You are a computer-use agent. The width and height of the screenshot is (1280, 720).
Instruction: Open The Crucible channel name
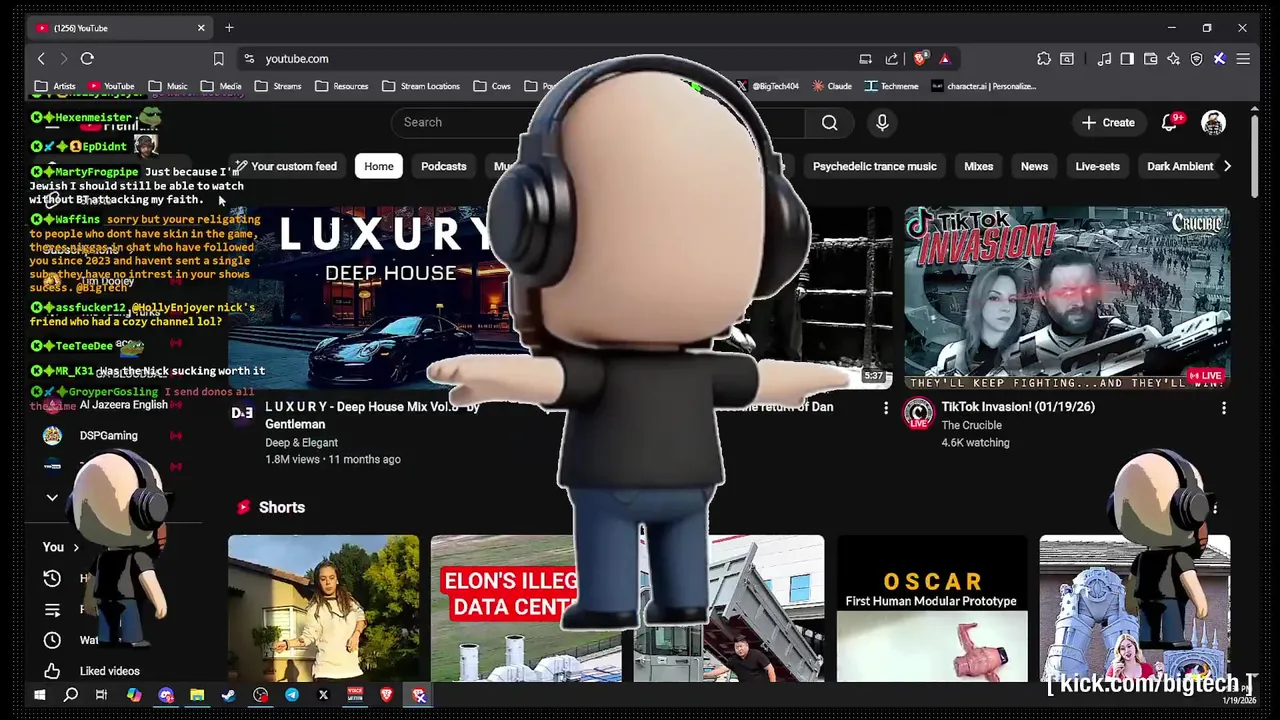point(971,425)
